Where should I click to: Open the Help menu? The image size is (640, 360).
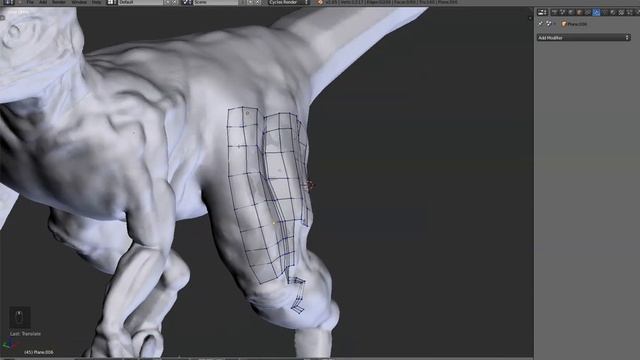point(96,2)
